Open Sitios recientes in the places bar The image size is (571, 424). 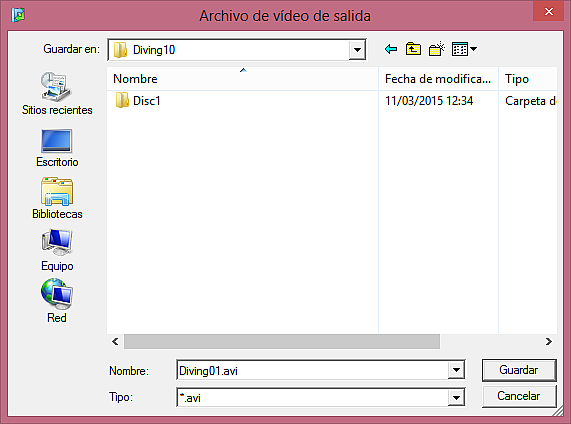pos(57,94)
